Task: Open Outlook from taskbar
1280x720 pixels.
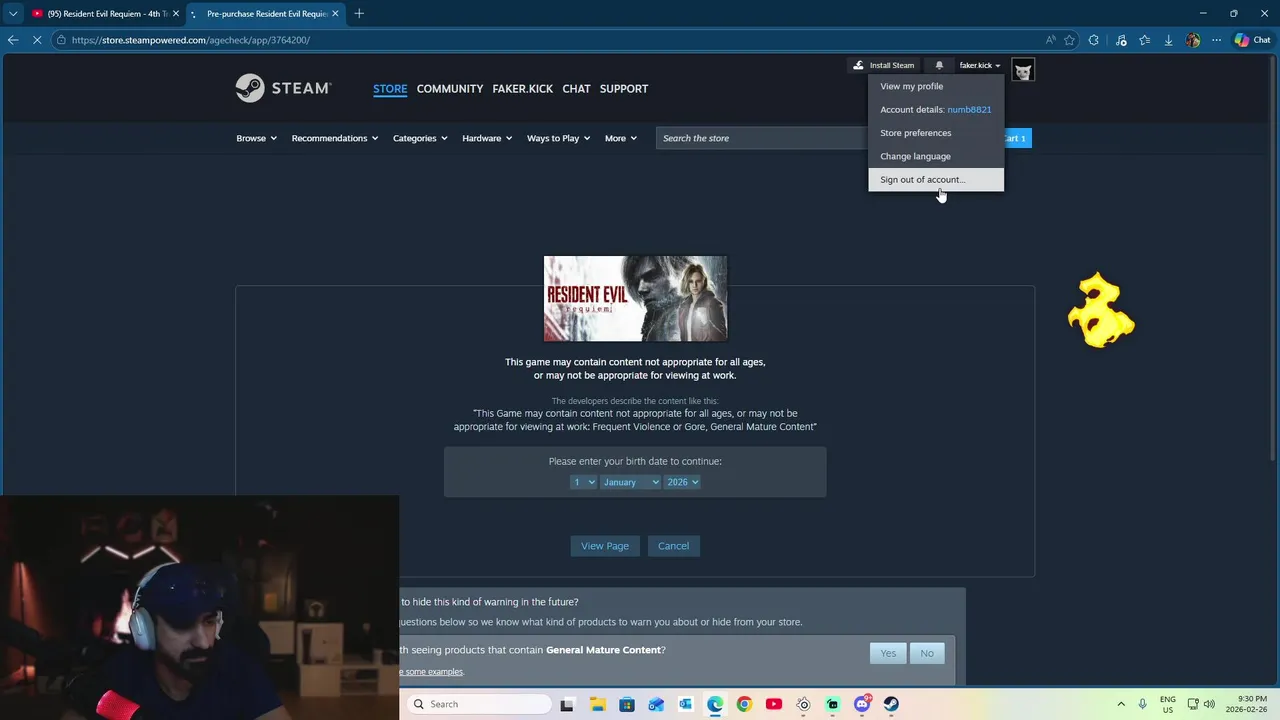Action: [x=685, y=704]
